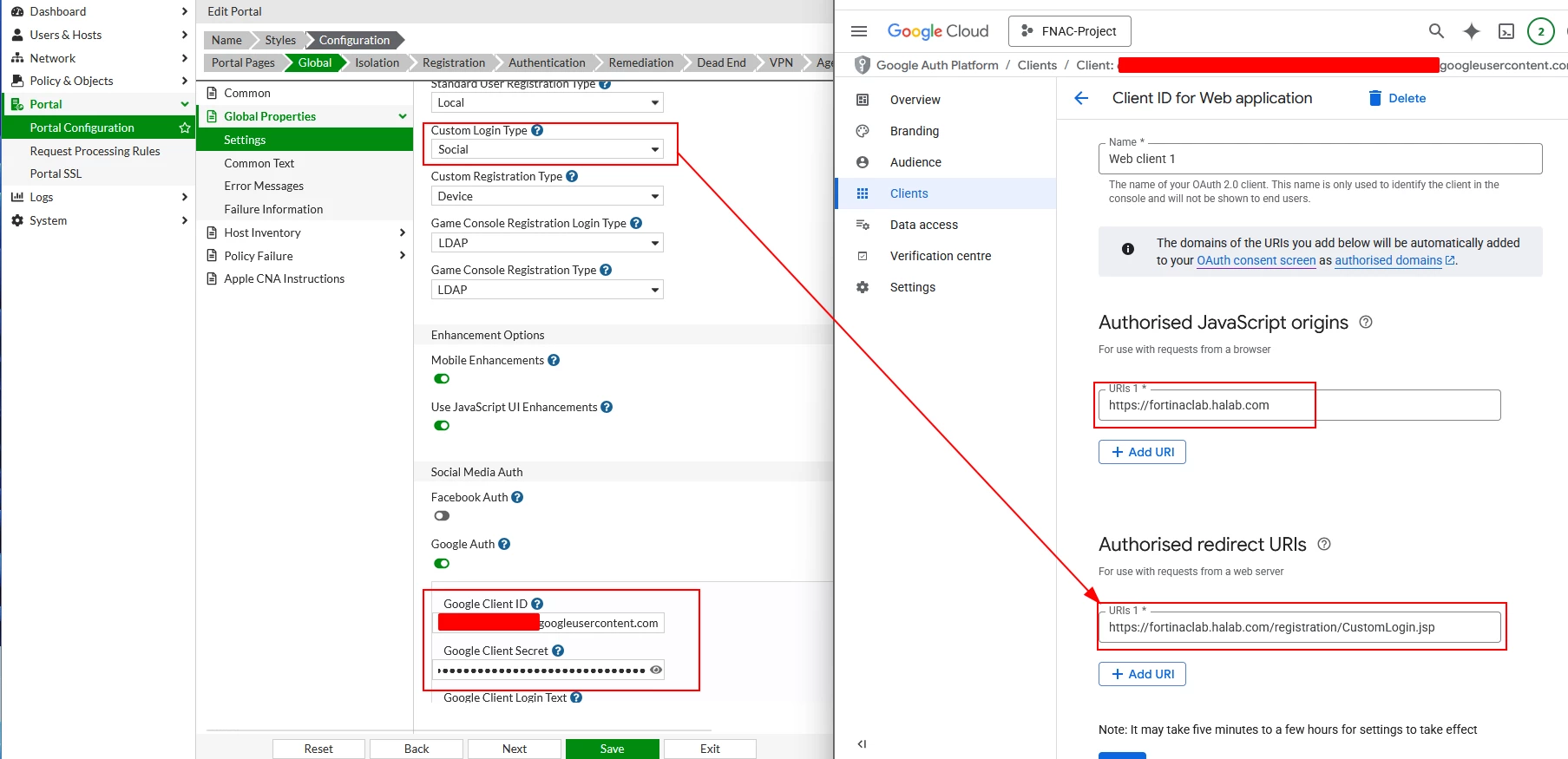The image size is (1568, 759).
Task: Switch to the Remediation tab
Action: click(x=640, y=62)
